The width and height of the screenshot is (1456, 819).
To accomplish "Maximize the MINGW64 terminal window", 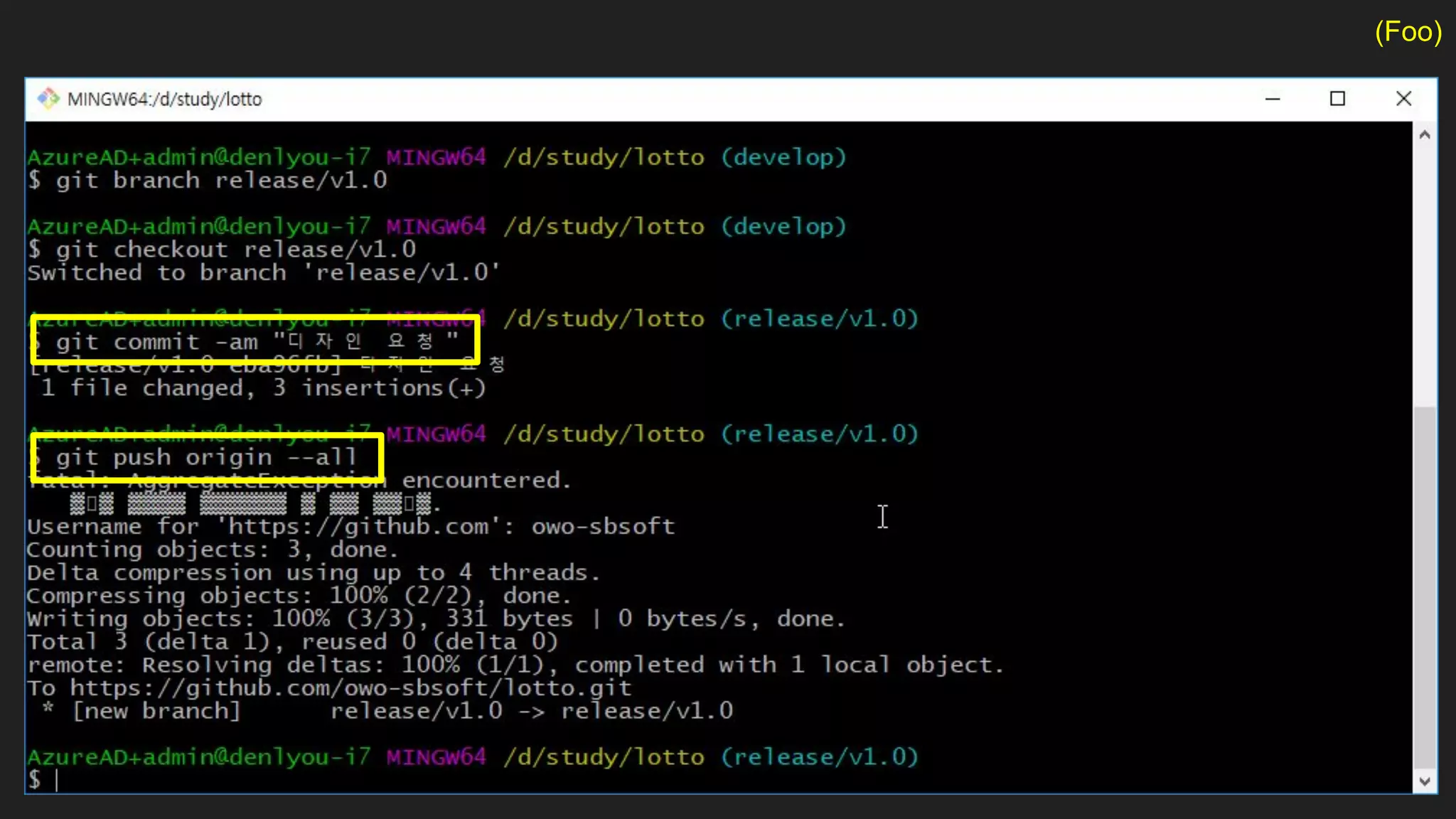I will 1337,99.
